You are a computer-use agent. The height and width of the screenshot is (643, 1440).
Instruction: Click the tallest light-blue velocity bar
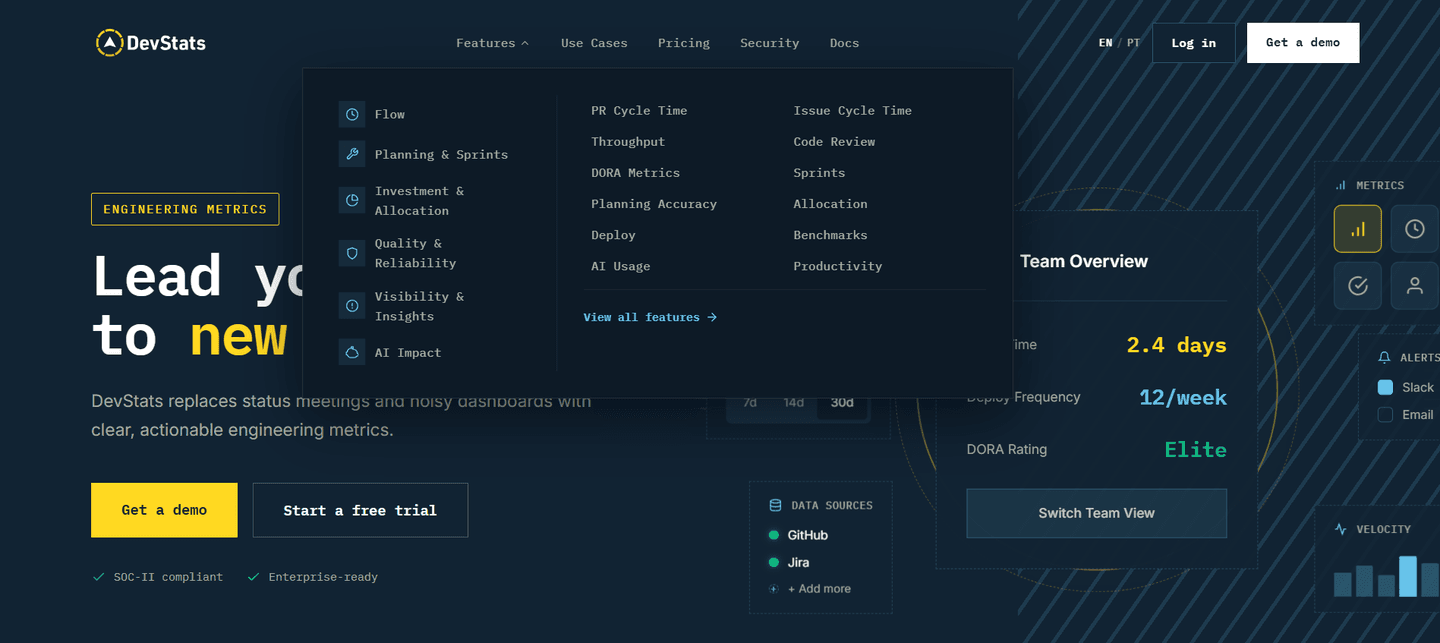point(1407,577)
